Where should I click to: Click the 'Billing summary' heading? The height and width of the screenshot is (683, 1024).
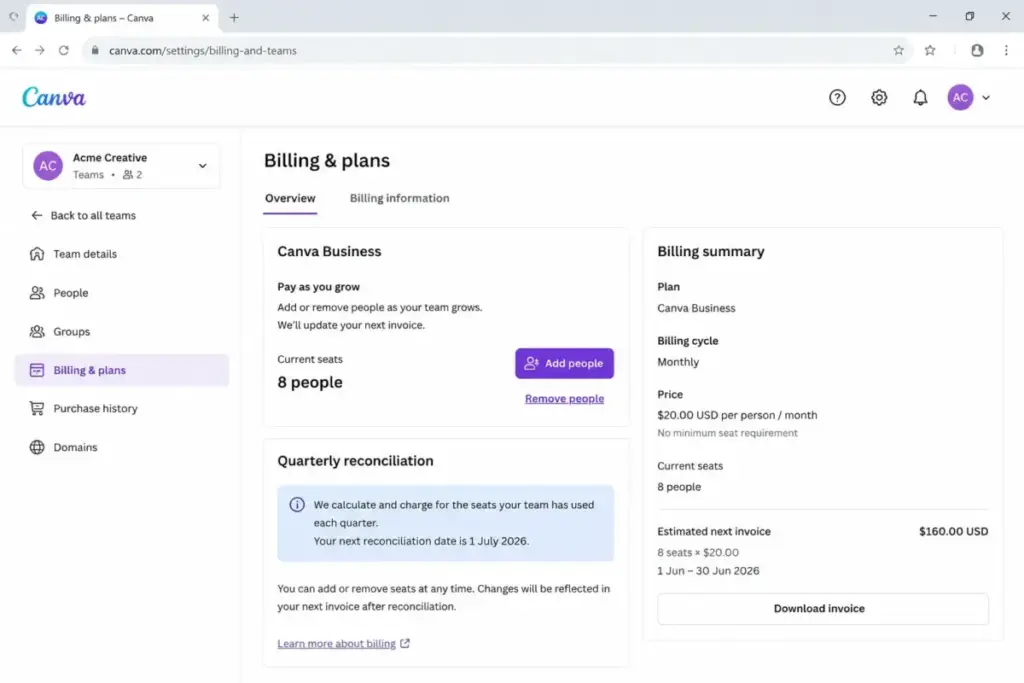pos(711,251)
